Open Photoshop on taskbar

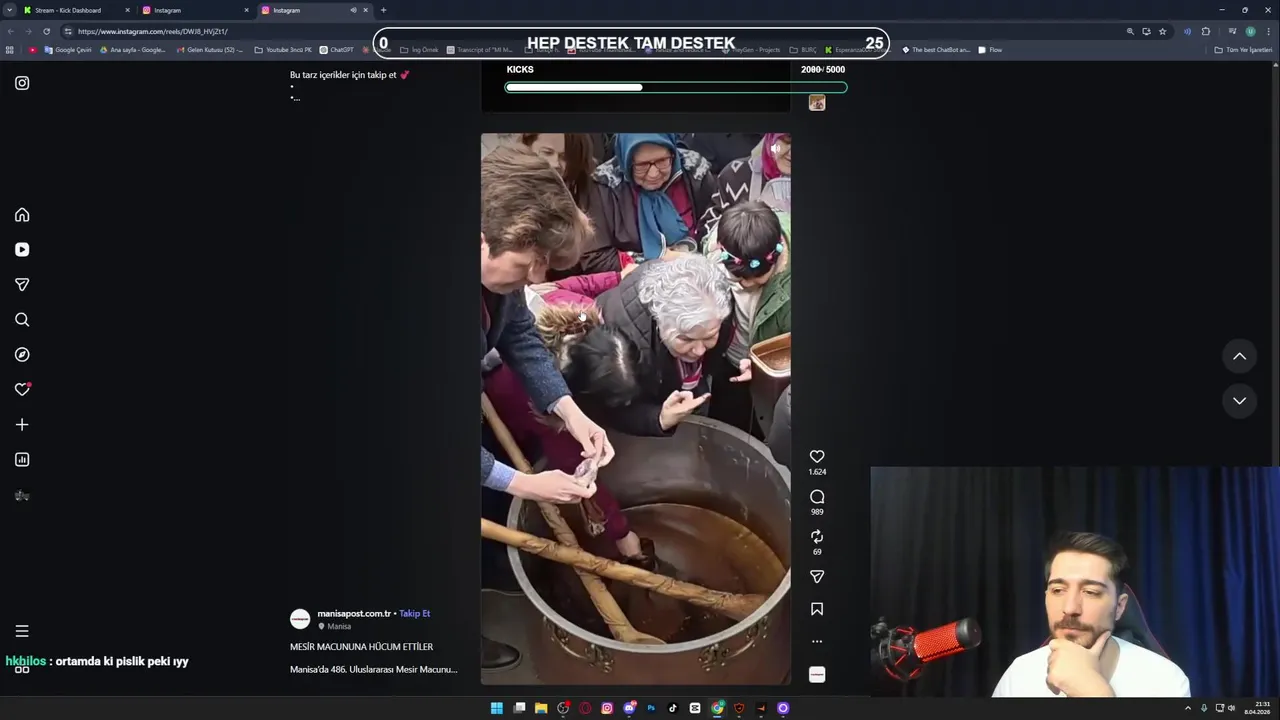tap(651, 708)
